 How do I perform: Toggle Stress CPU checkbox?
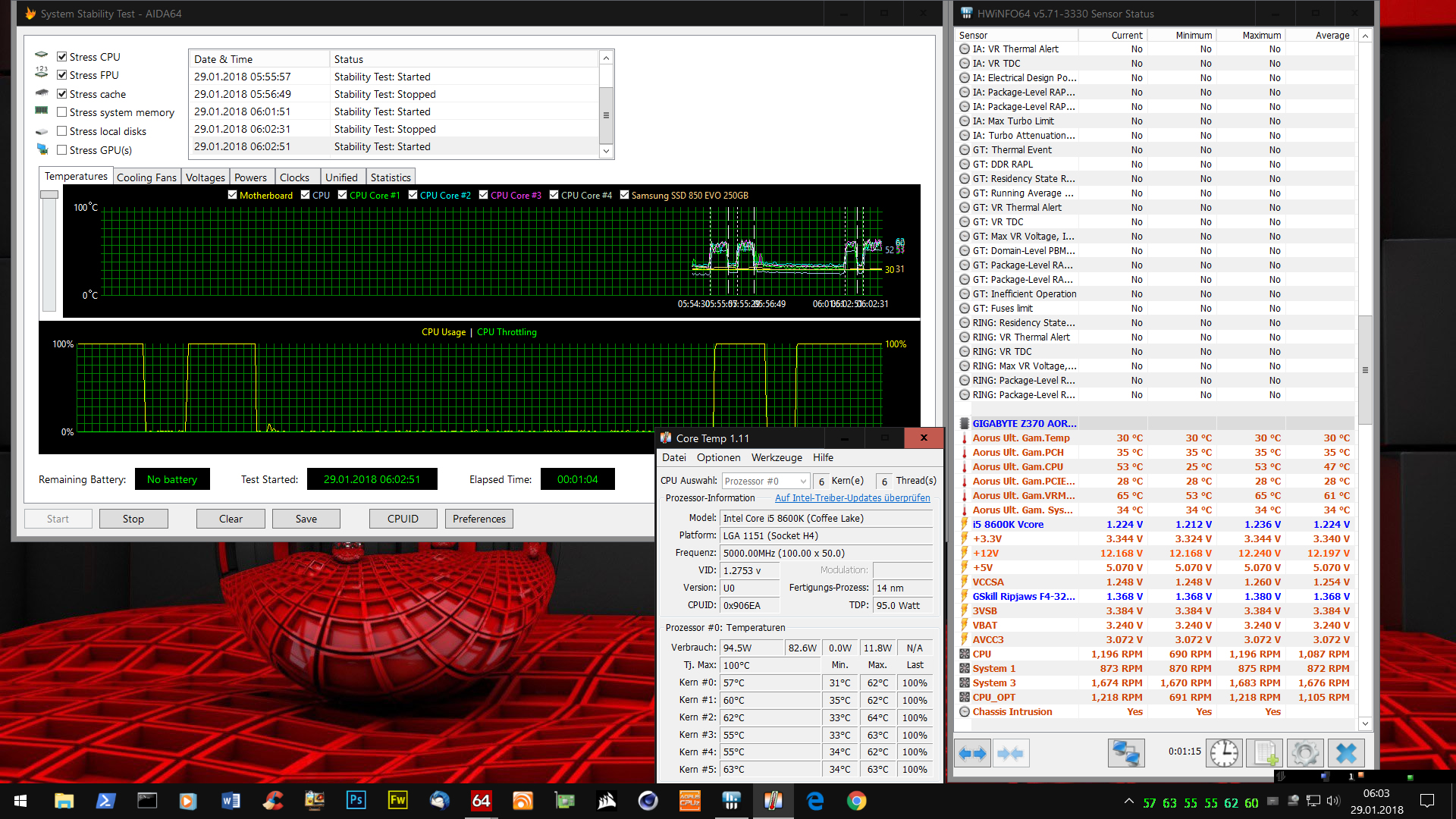click(62, 57)
